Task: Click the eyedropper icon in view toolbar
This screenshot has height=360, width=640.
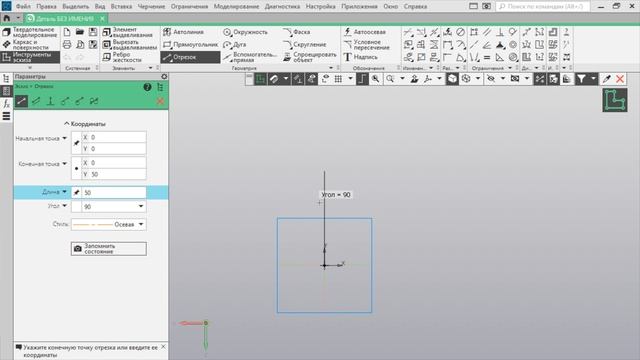Action: (x=607, y=79)
